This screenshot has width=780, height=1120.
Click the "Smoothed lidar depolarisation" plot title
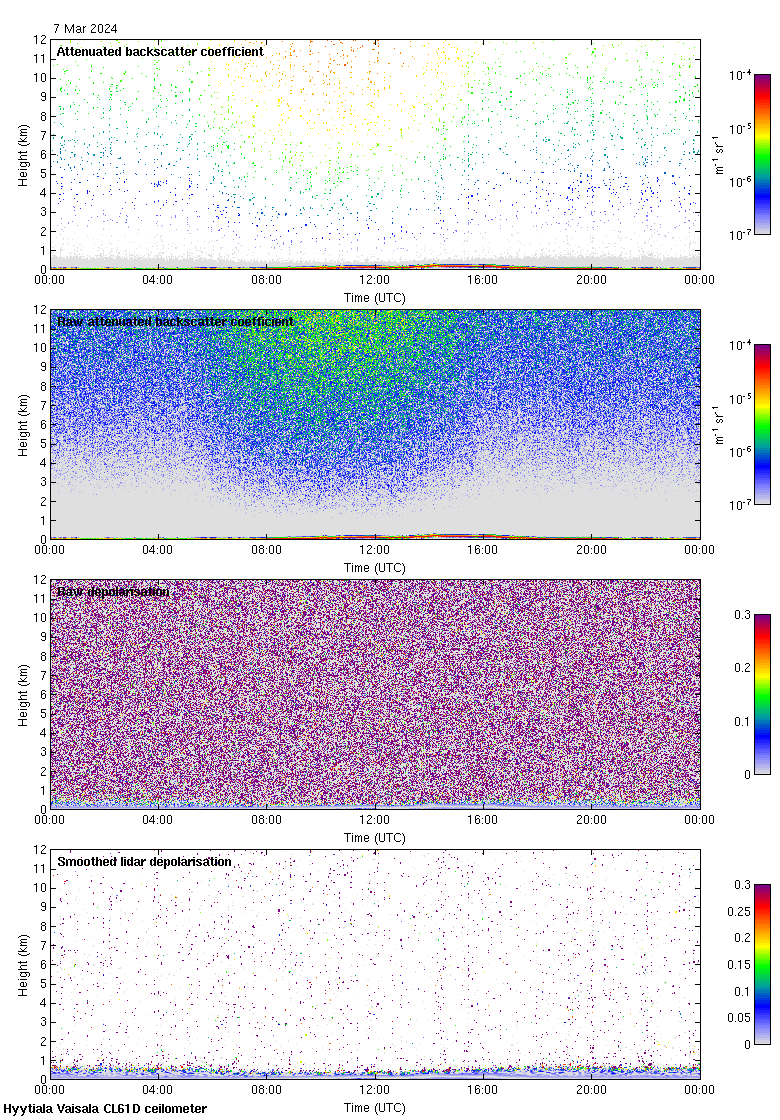pos(144,861)
